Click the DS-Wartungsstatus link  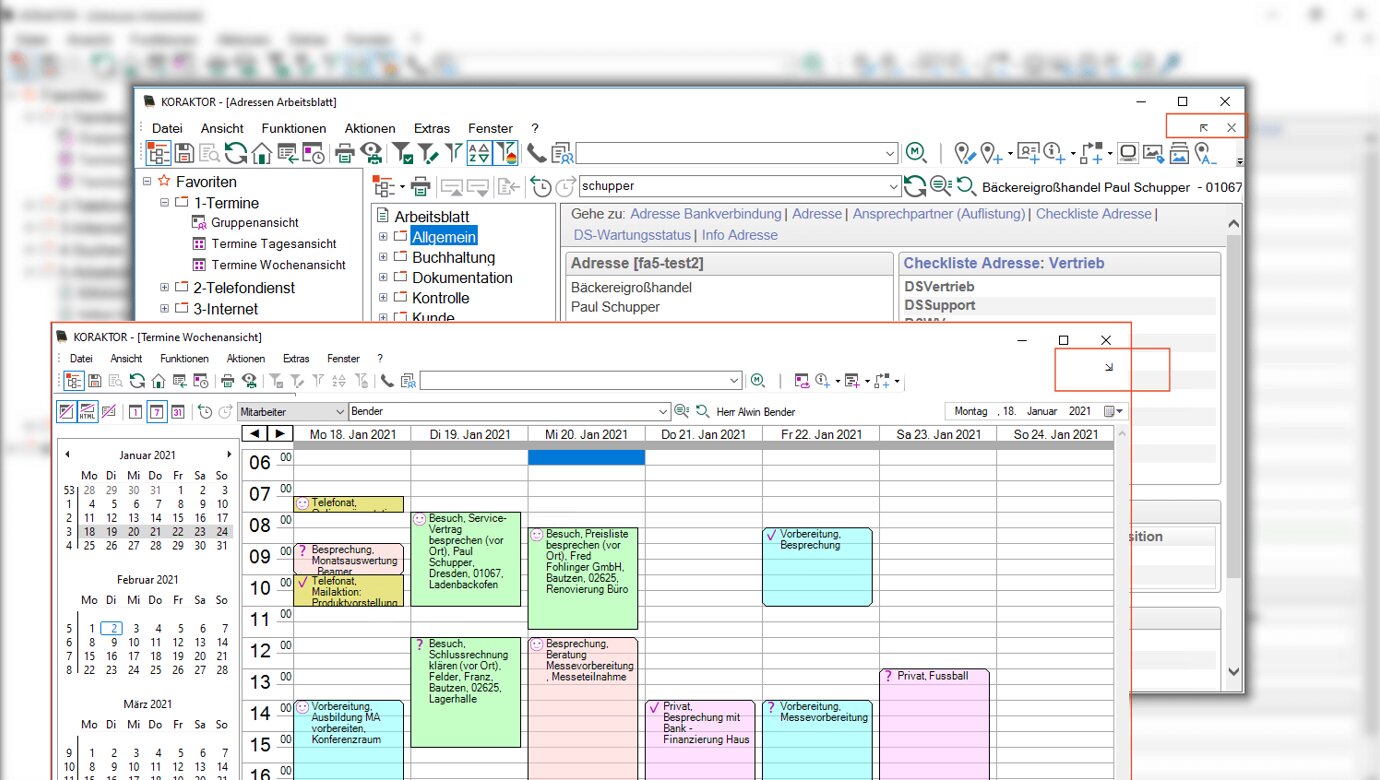pos(632,235)
